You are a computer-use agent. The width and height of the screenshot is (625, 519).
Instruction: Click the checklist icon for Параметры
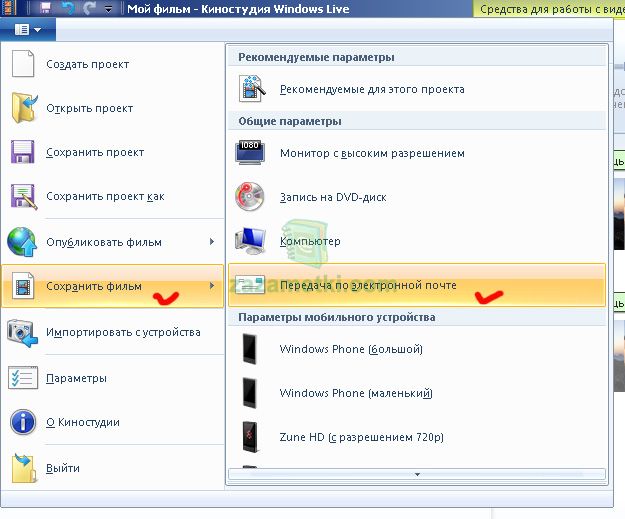point(23,378)
